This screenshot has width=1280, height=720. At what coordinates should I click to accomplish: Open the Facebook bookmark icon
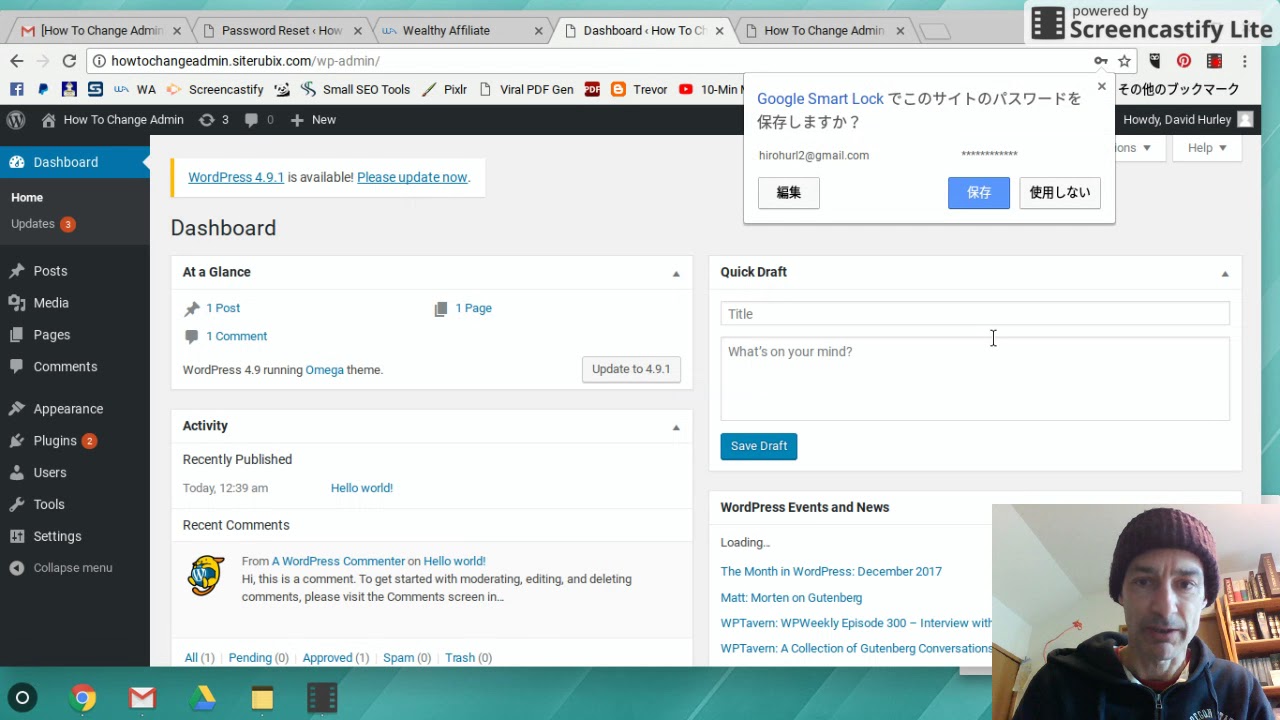[17, 89]
